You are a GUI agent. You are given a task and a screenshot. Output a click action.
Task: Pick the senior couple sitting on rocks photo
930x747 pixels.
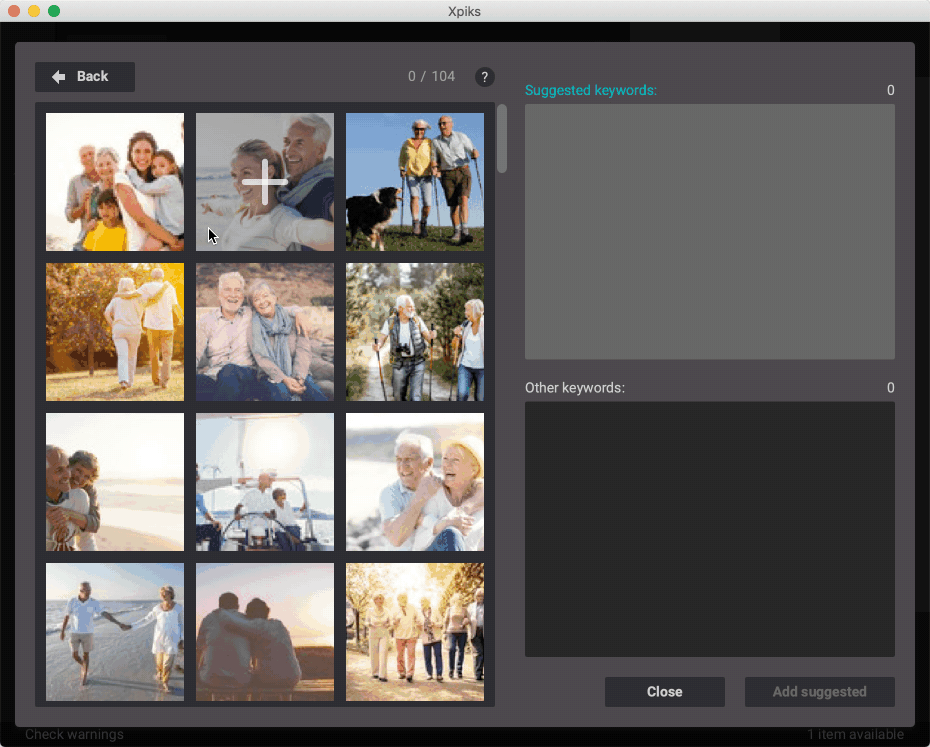click(265, 332)
